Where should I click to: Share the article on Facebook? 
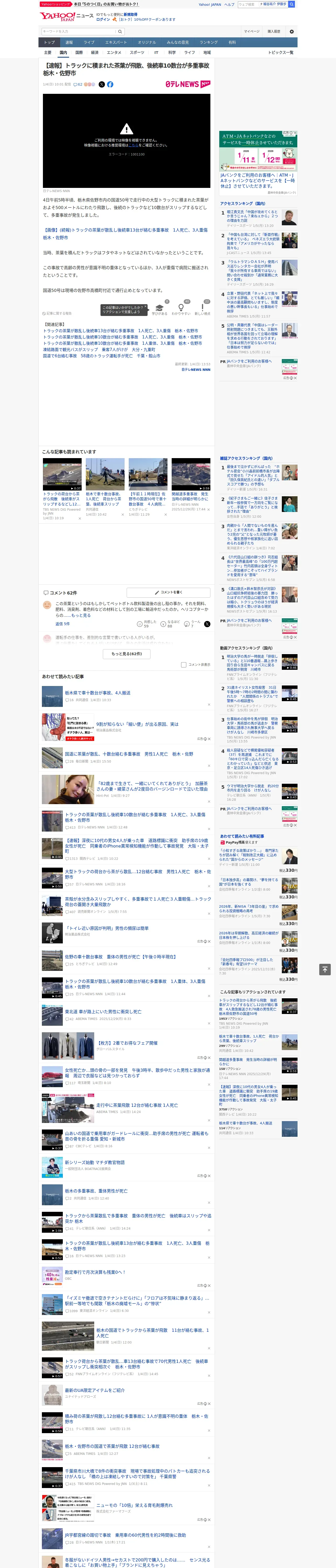point(110,85)
